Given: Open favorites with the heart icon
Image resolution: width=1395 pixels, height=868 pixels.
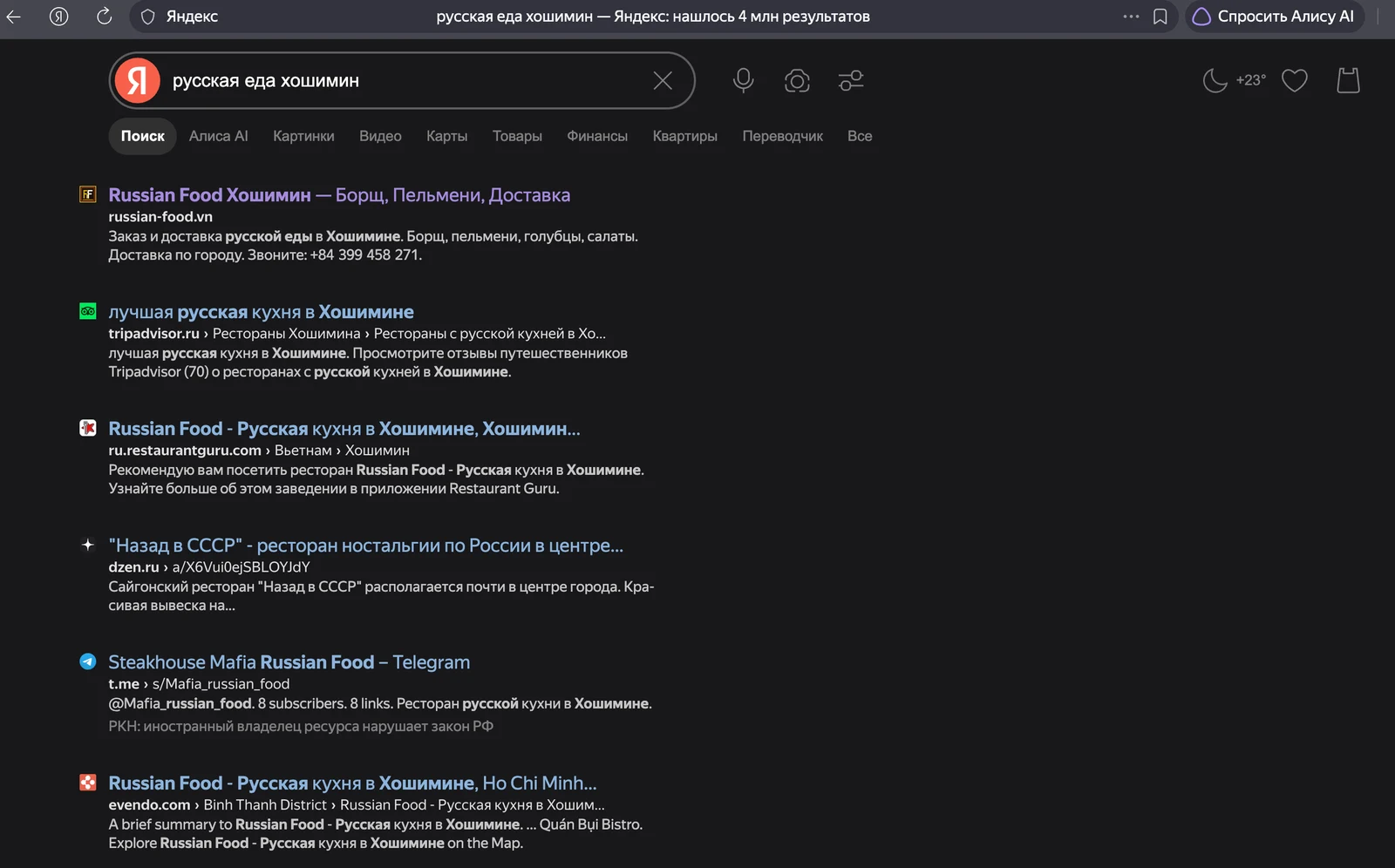Looking at the screenshot, I should 1295,80.
